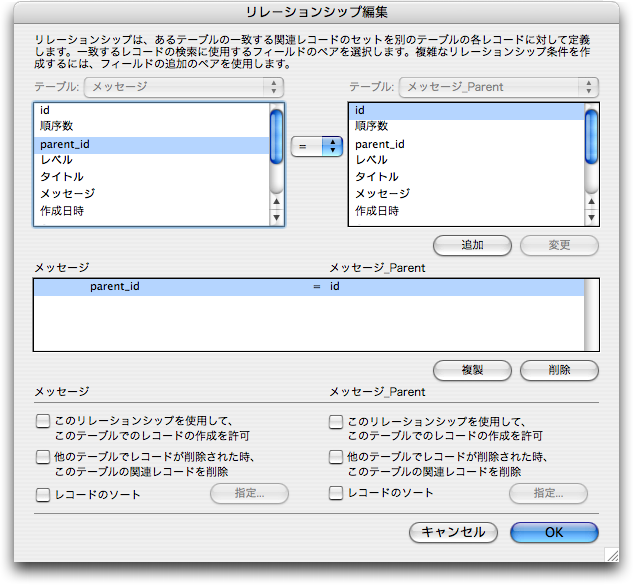Cancel with the キャンセル button
633x585 pixels.
point(453,532)
